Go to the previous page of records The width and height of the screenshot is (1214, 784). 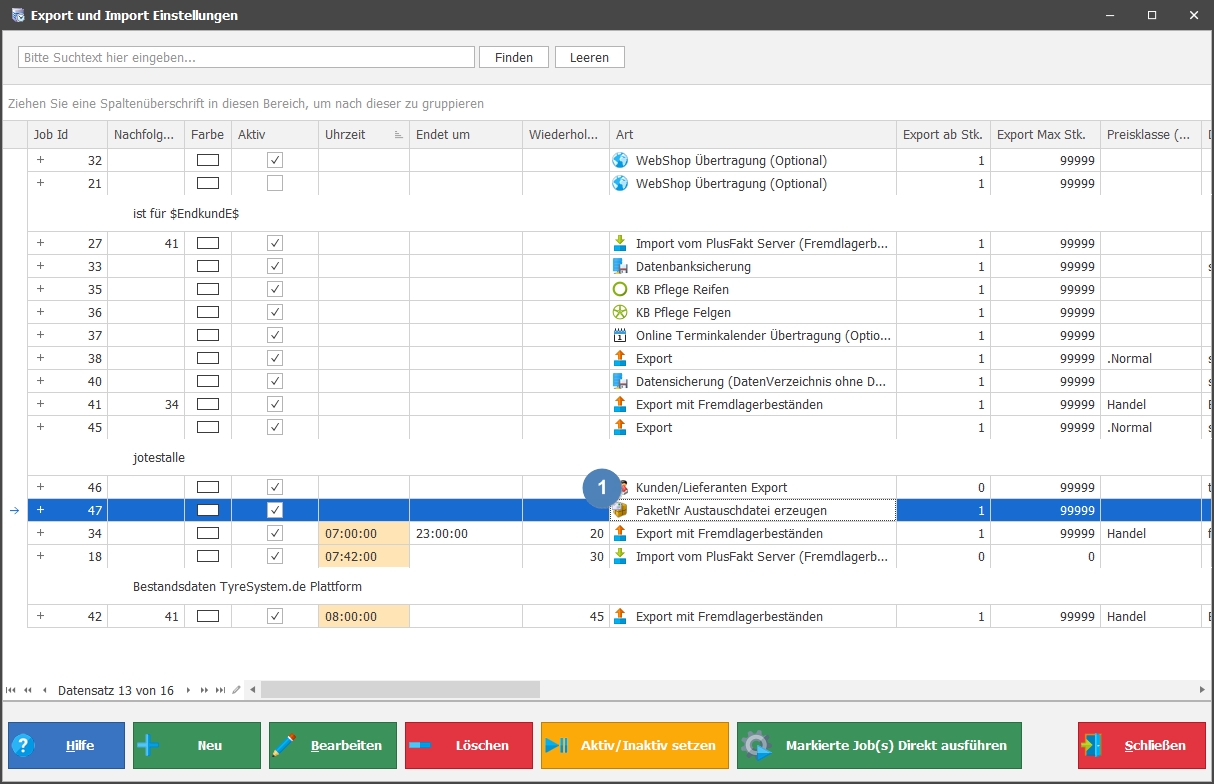click(28, 690)
